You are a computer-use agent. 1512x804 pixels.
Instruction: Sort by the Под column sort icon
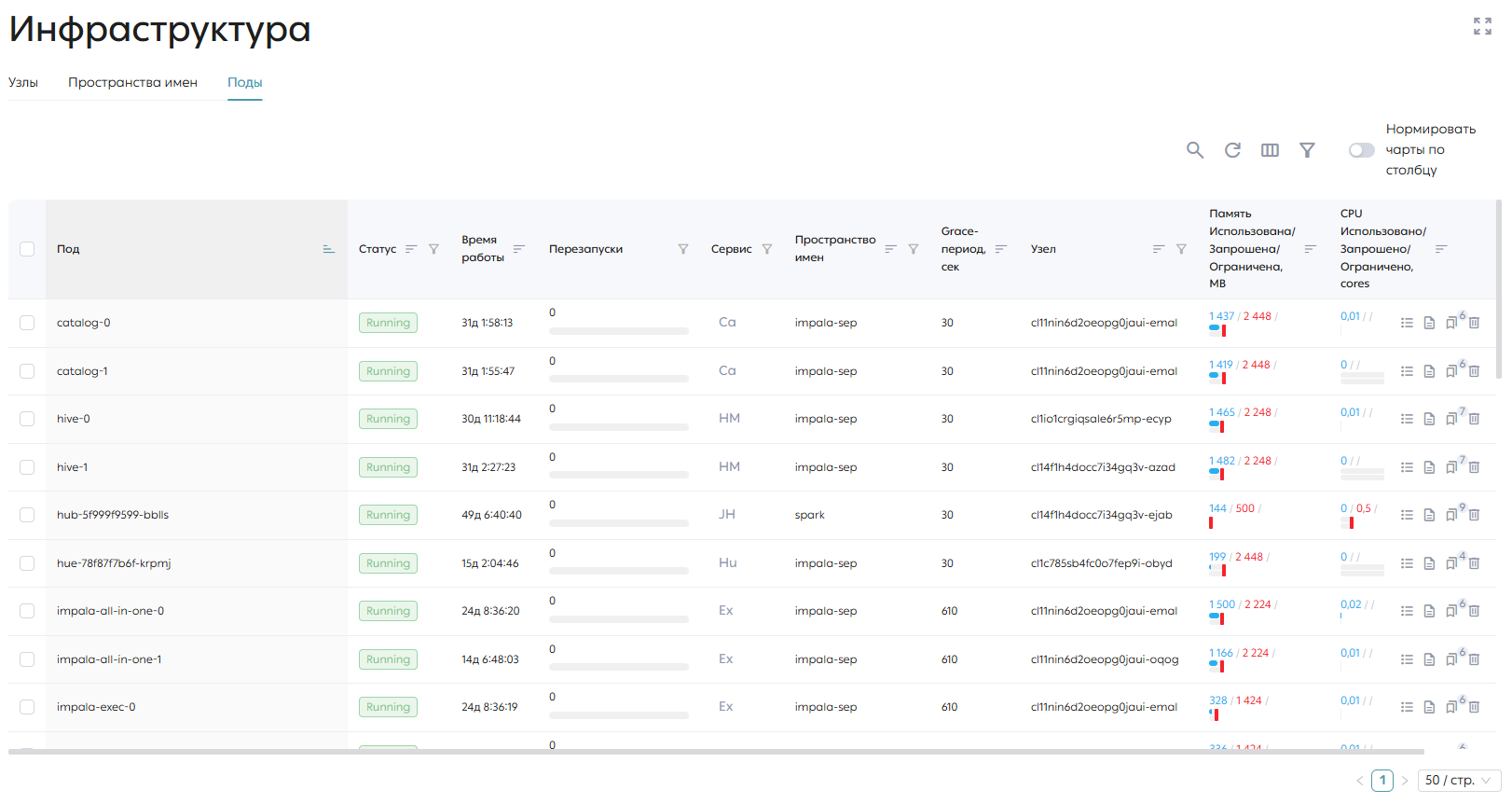pyautogui.click(x=328, y=249)
